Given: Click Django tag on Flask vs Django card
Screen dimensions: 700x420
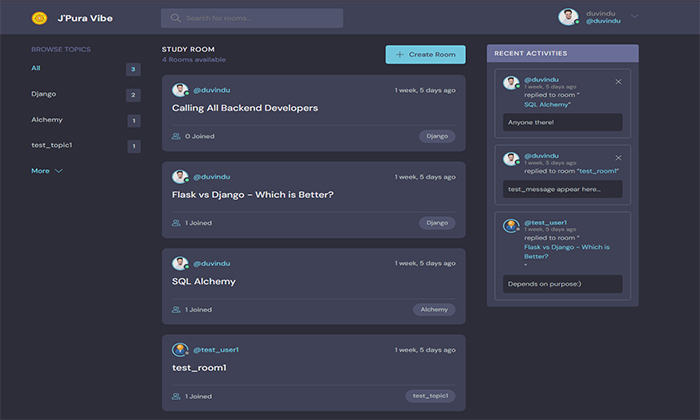Looking at the screenshot, I should coord(437,223).
